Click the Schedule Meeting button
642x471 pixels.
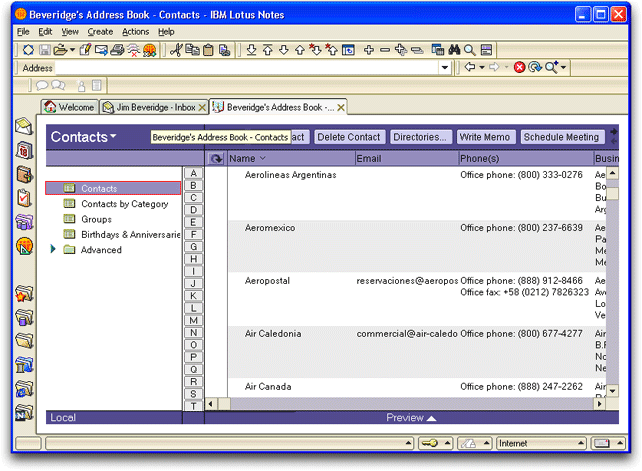tap(561, 137)
